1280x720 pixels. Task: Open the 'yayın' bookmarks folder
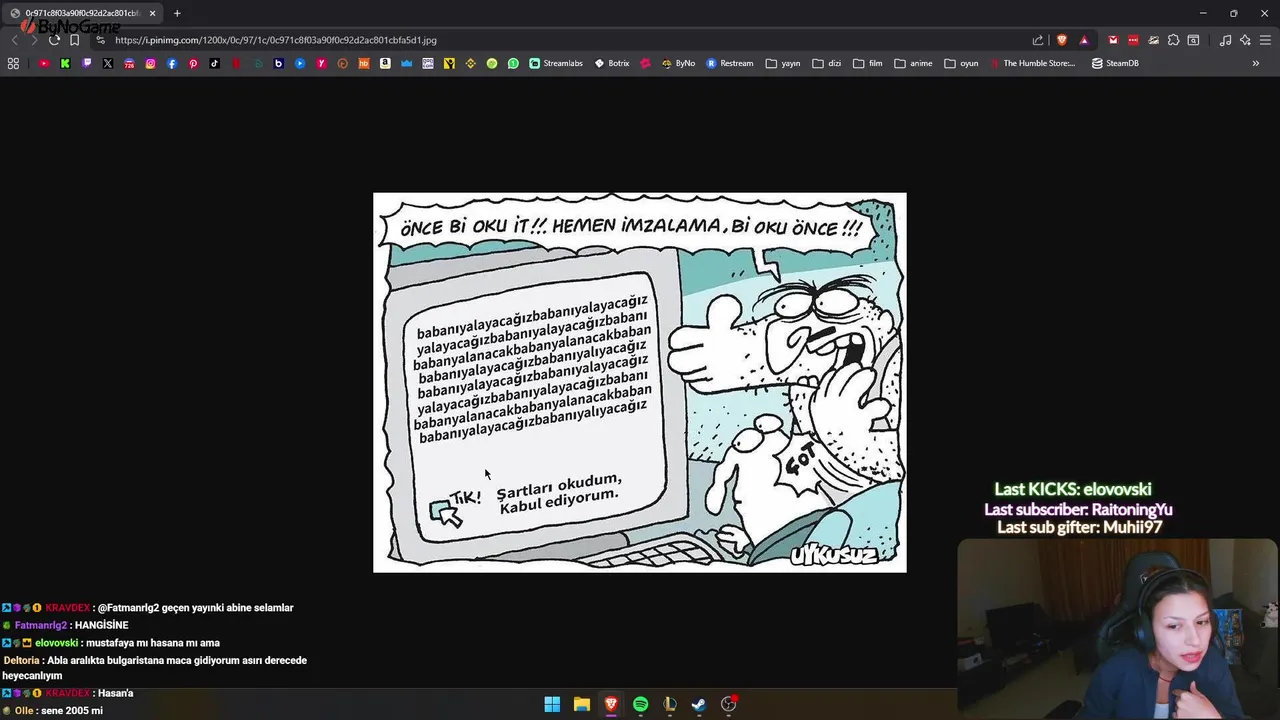click(783, 63)
